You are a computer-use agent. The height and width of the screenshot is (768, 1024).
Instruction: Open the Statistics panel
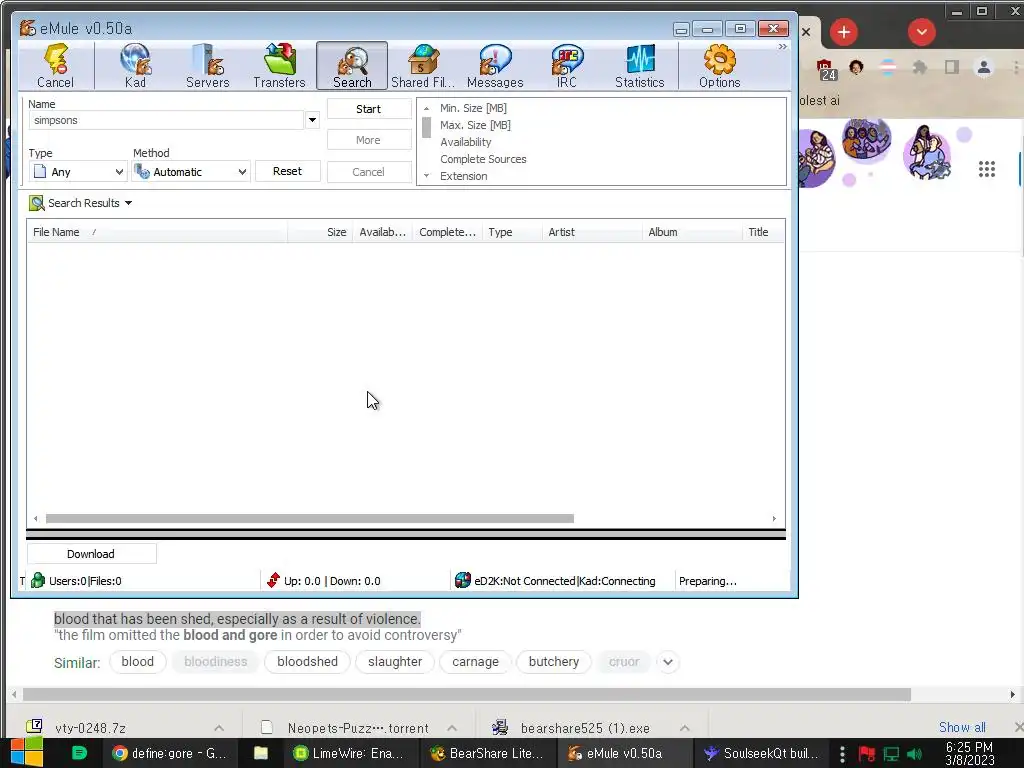click(x=639, y=65)
